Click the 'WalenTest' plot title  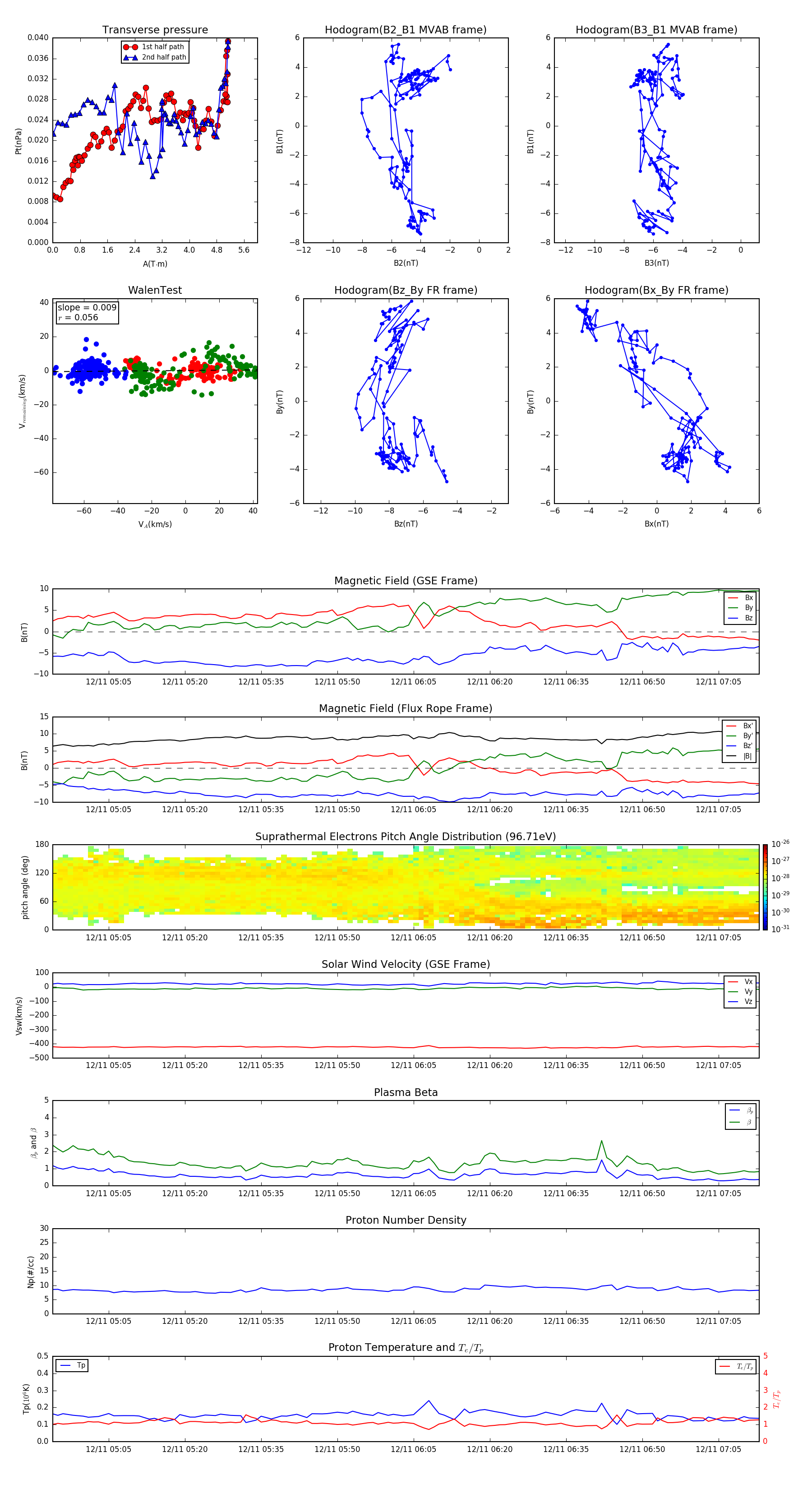tap(155, 290)
